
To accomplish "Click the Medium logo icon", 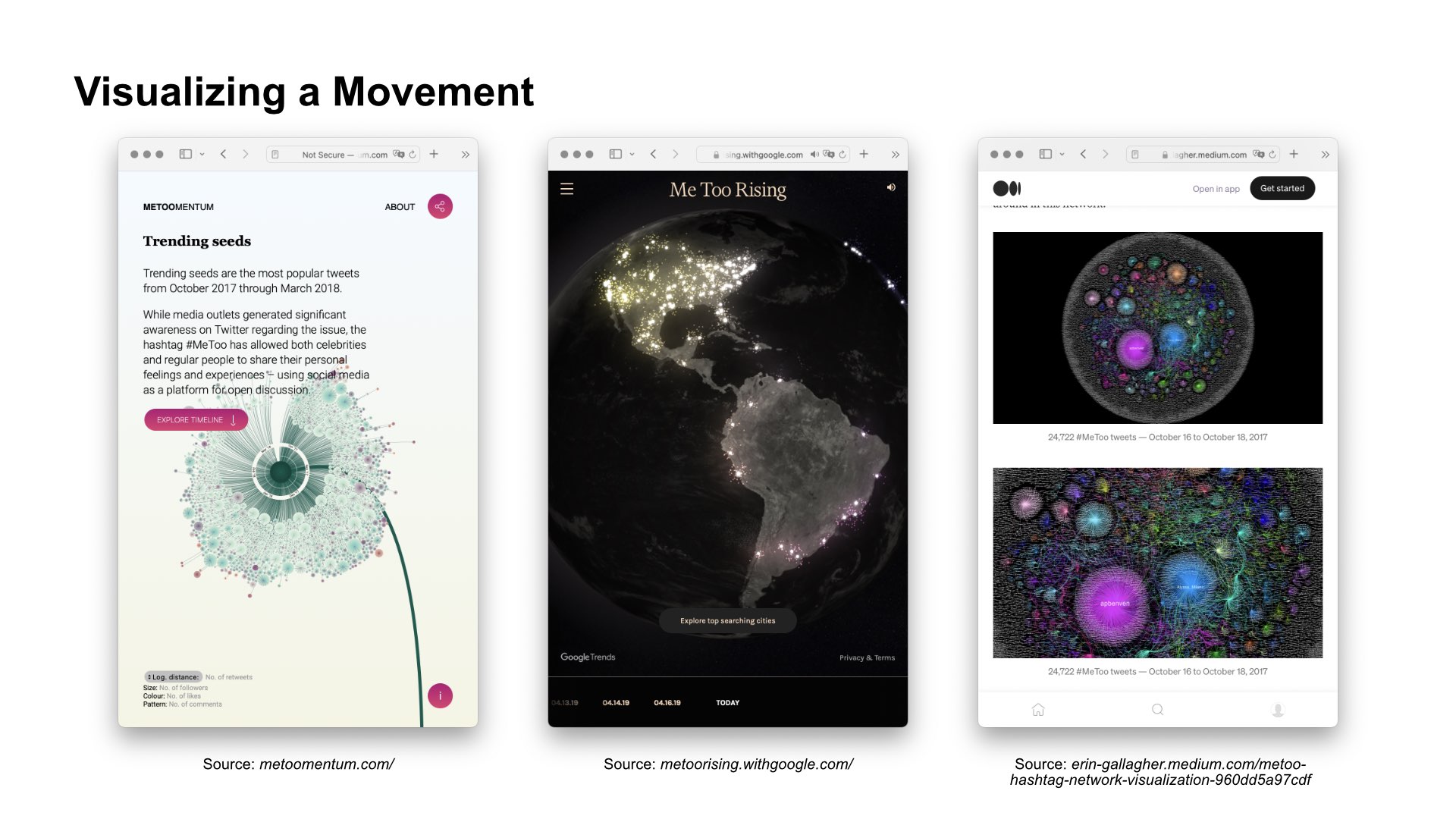I will [x=1007, y=188].
